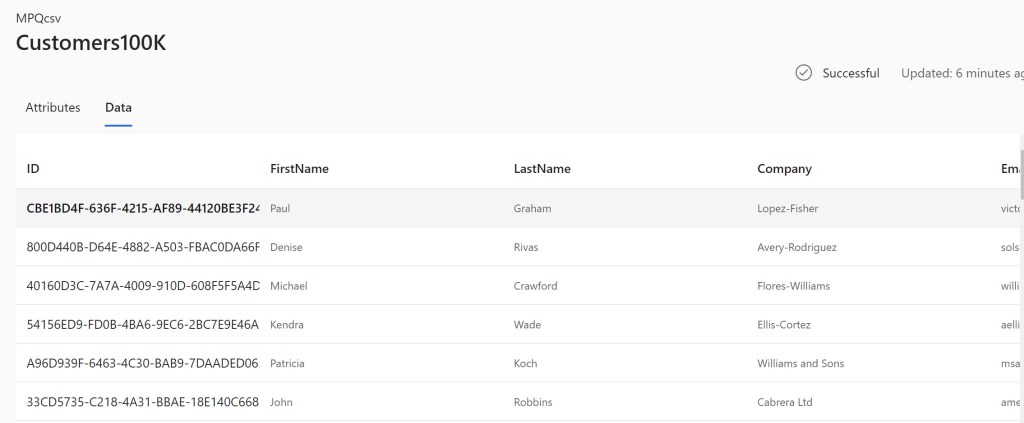Viewport: 1024px width, 423px height.
Task: Click the first name Kendra cell
Action: tap(287, 325)
